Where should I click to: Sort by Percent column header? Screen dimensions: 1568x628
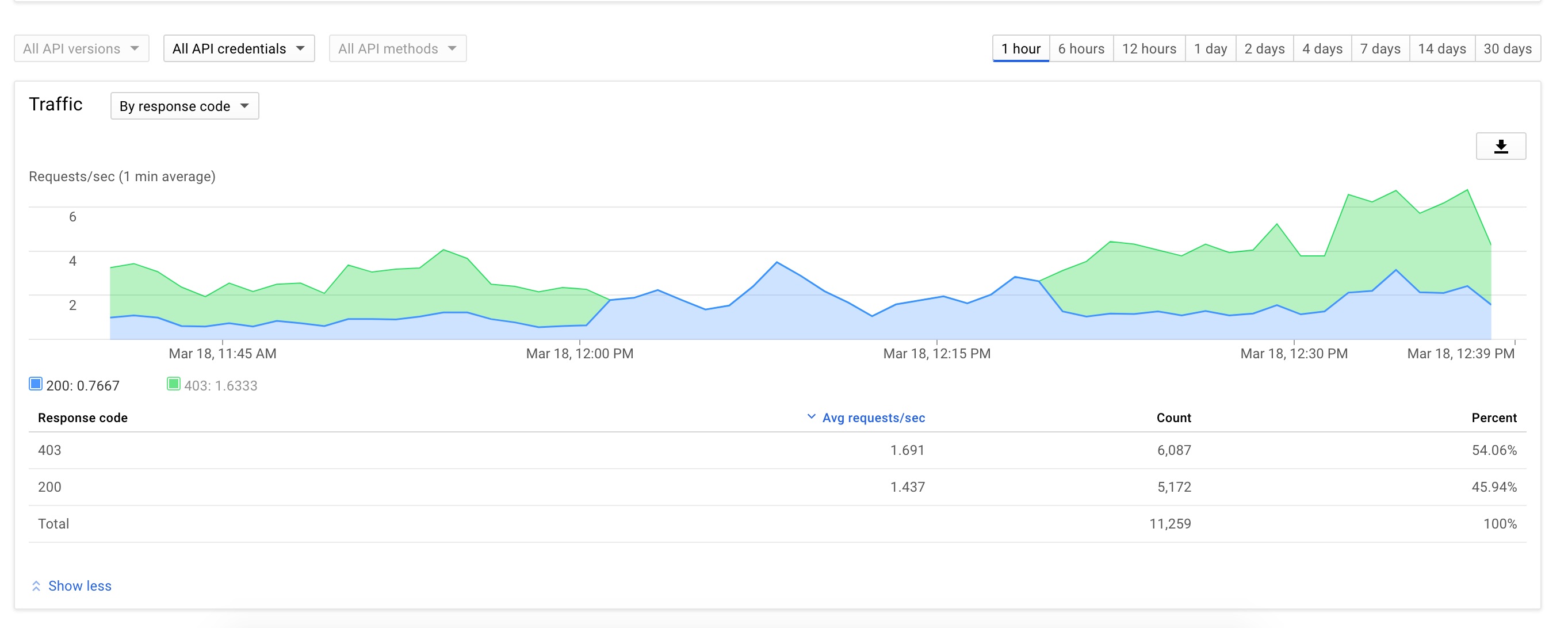click(x=1494, y=418)
